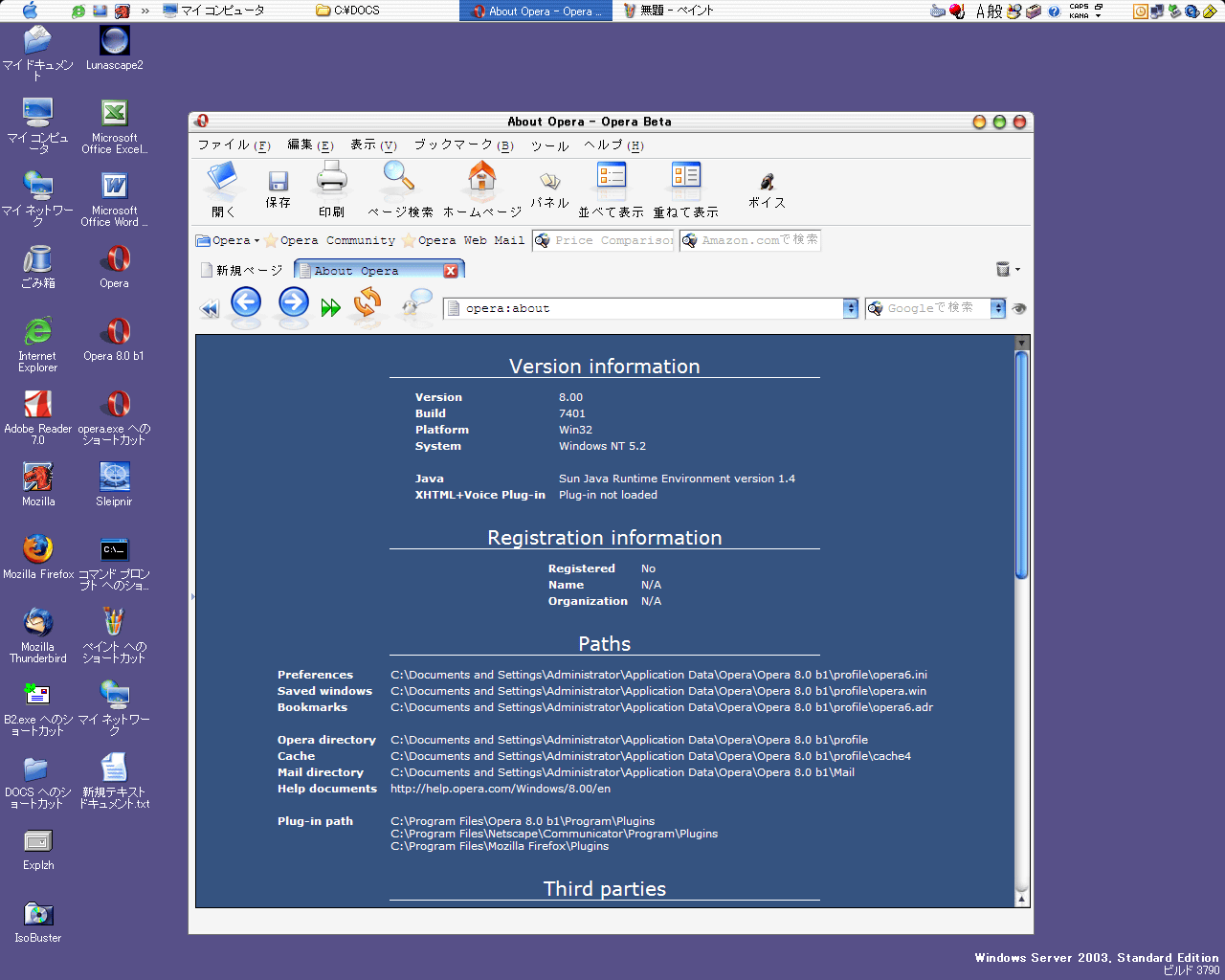Open the Sleipnir desktop icon
Screen dimensions: 1225x980
tap(114, 484)
